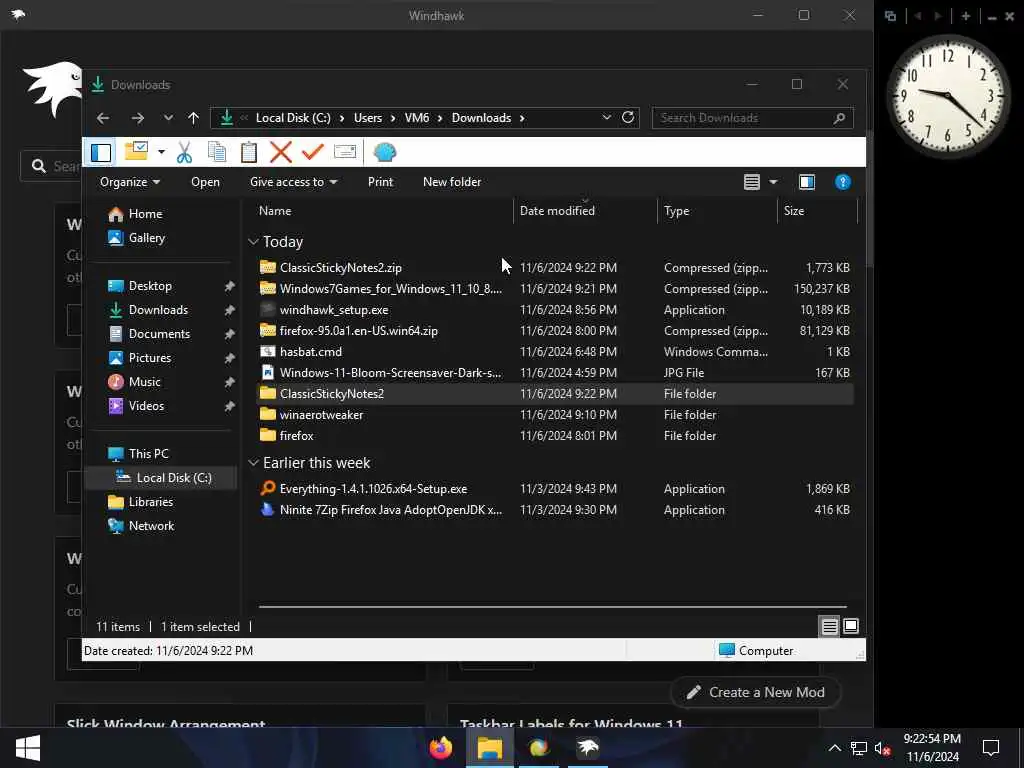Image resolution: width=1024 pixels, height=768 pixels.
Task: Refresh the Downloads folder view
Action: 628,118
